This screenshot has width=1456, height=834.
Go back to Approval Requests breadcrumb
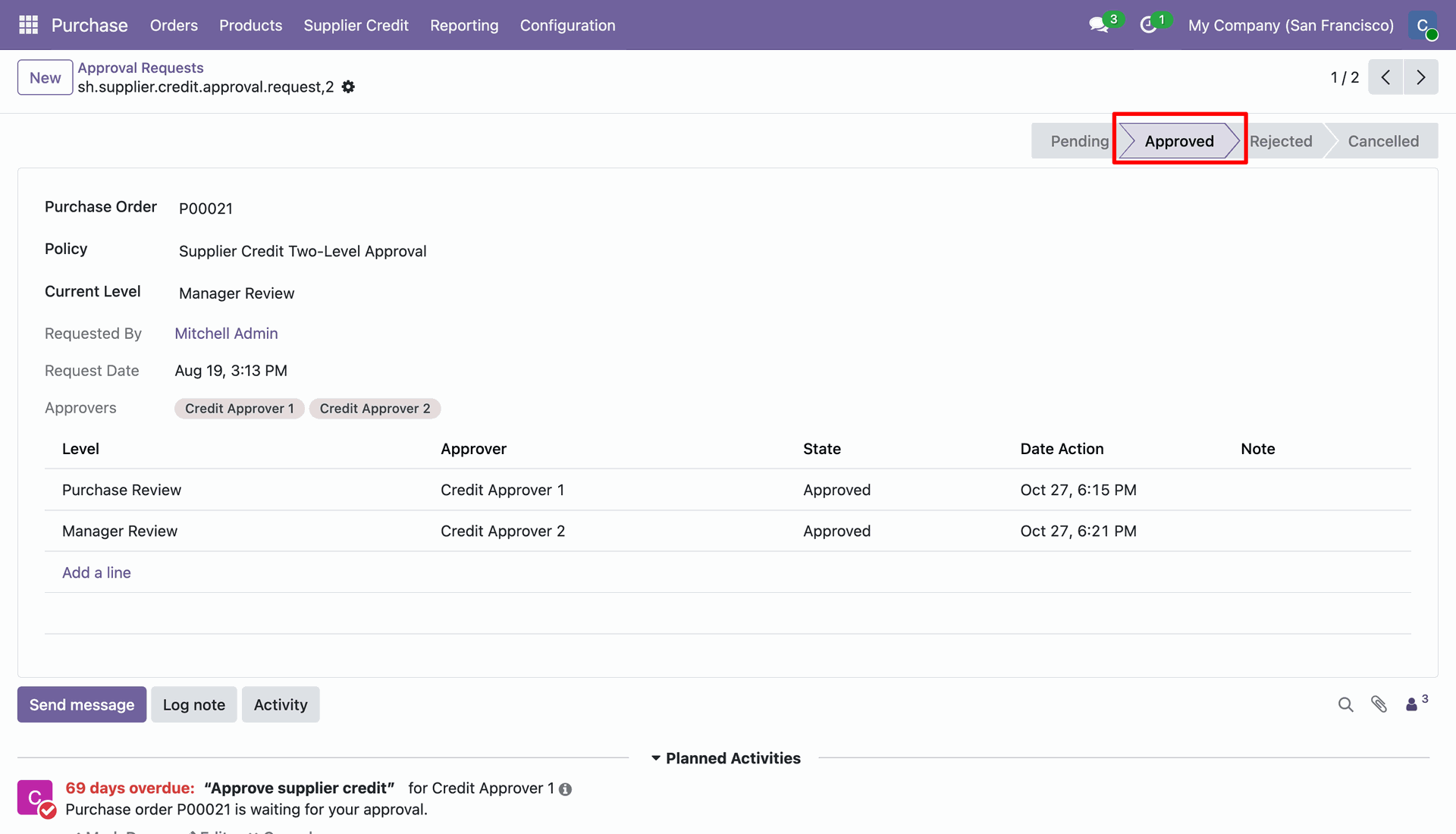coord(140,67)
